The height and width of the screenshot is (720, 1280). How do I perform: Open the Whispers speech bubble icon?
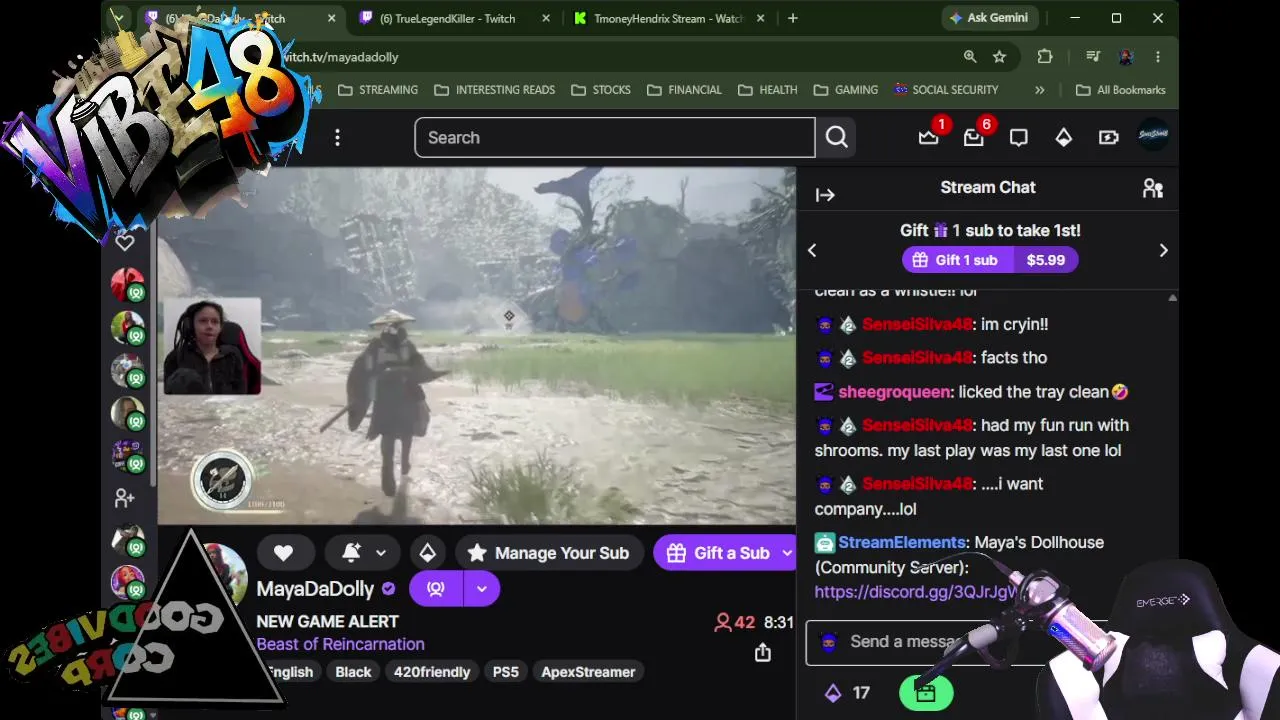[x=1019, y=138]
